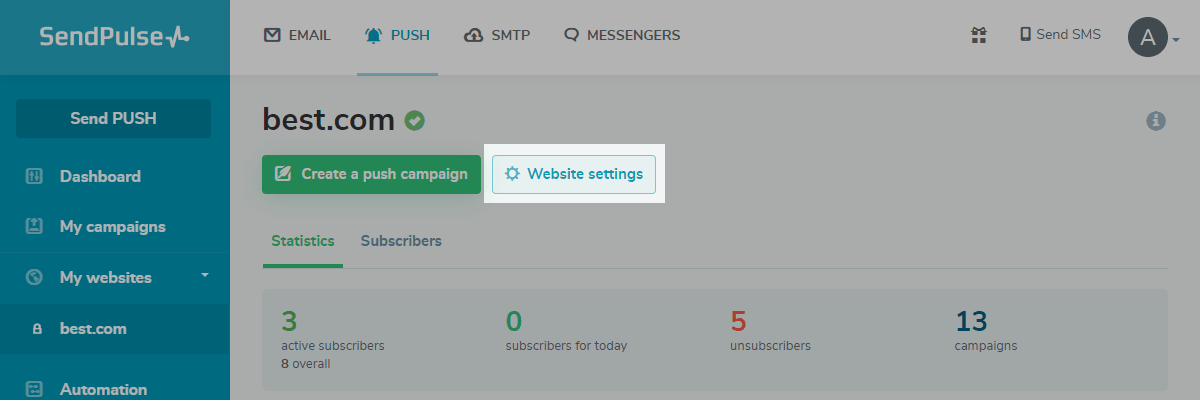
Task: Click the green verified checkmark badge
Action: pos(414,121)
